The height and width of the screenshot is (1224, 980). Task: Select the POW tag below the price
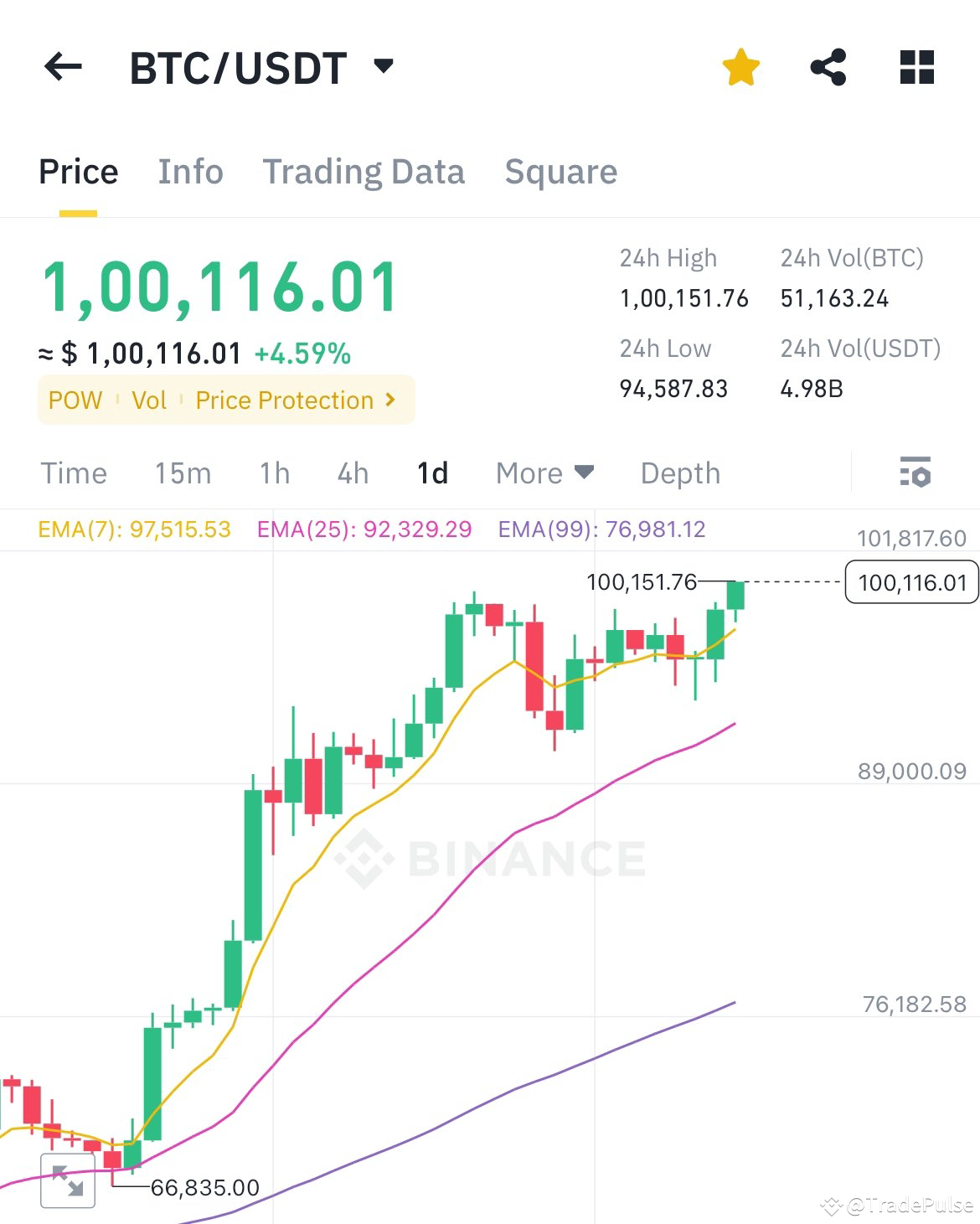pyautogui.click(x=75, y=400)
